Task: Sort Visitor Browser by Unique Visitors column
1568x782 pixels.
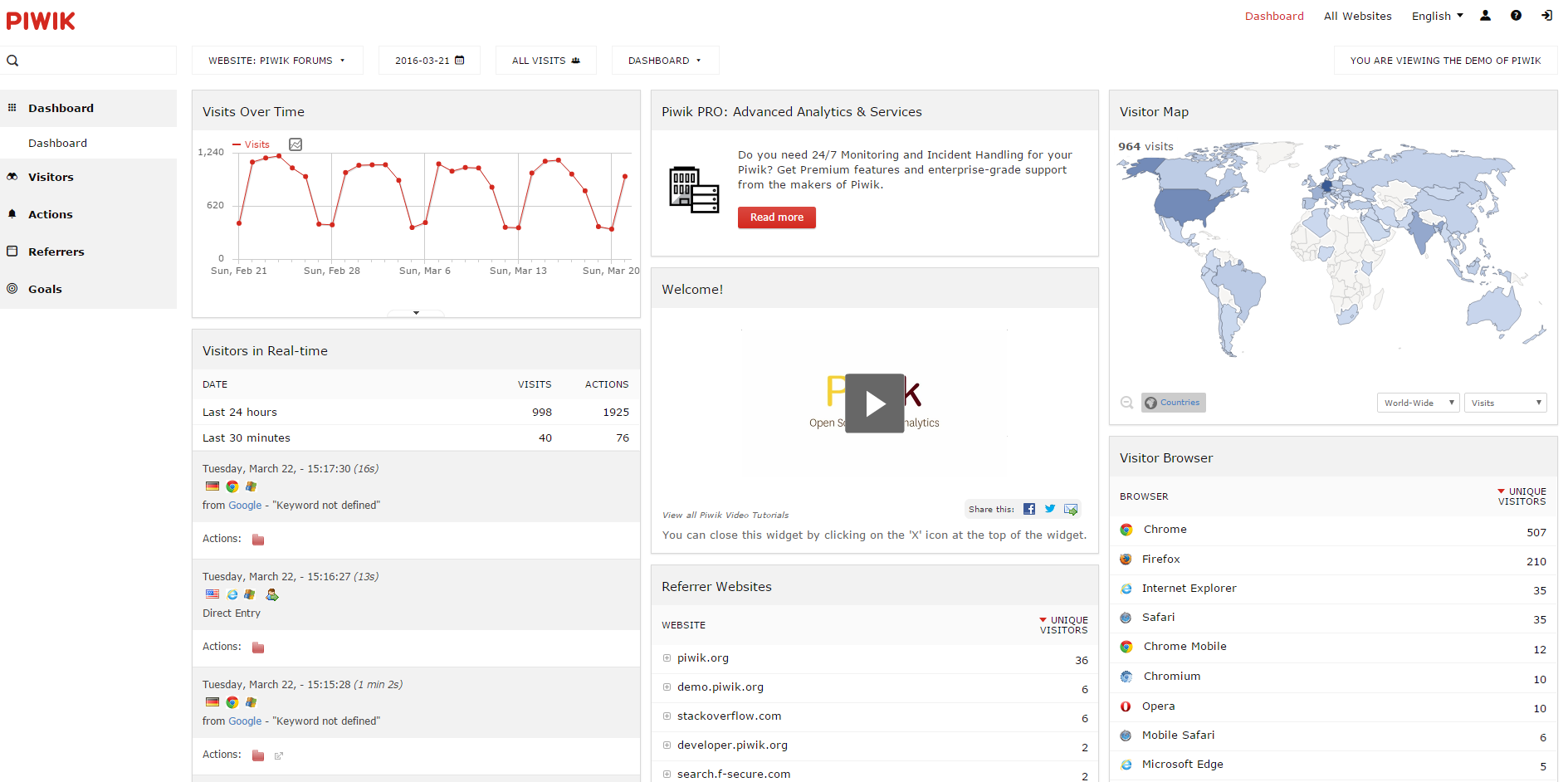Action: point(1522,496)
